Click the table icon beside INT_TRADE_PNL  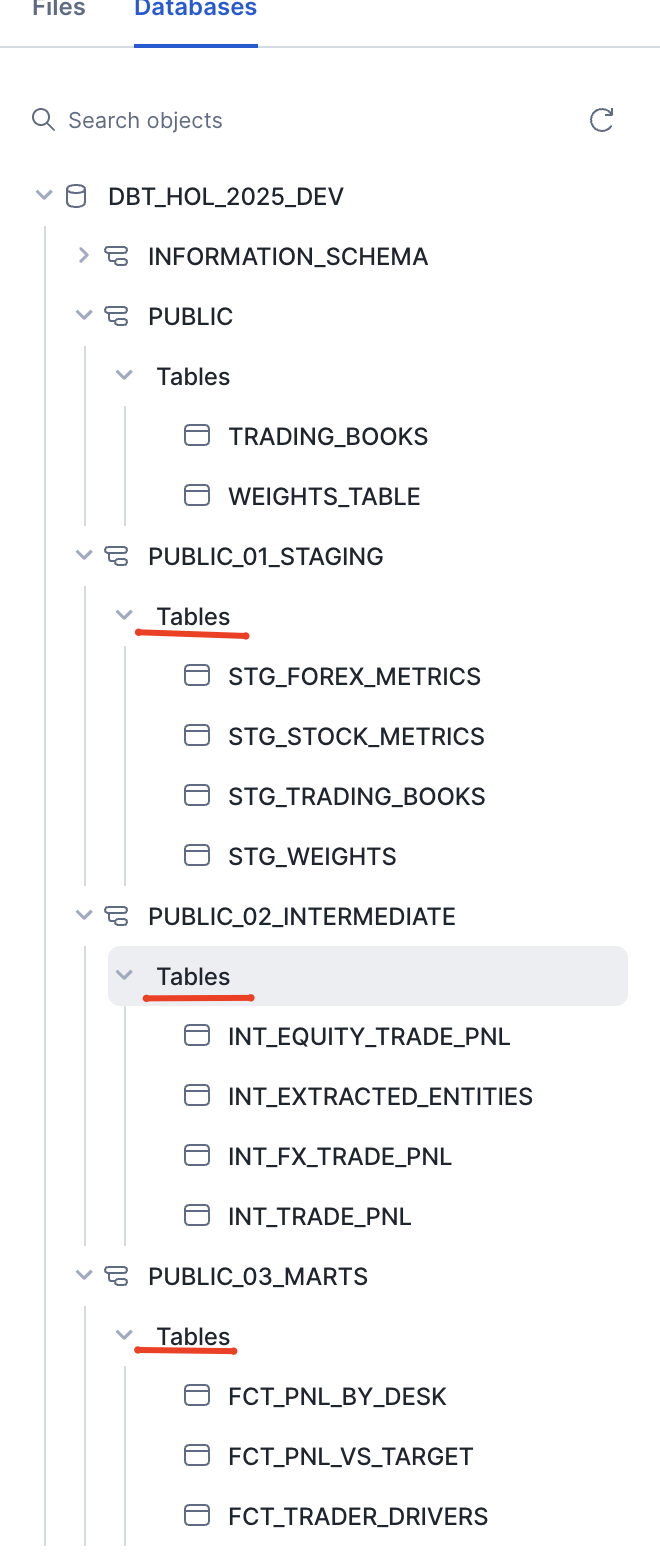point(197,1216)
